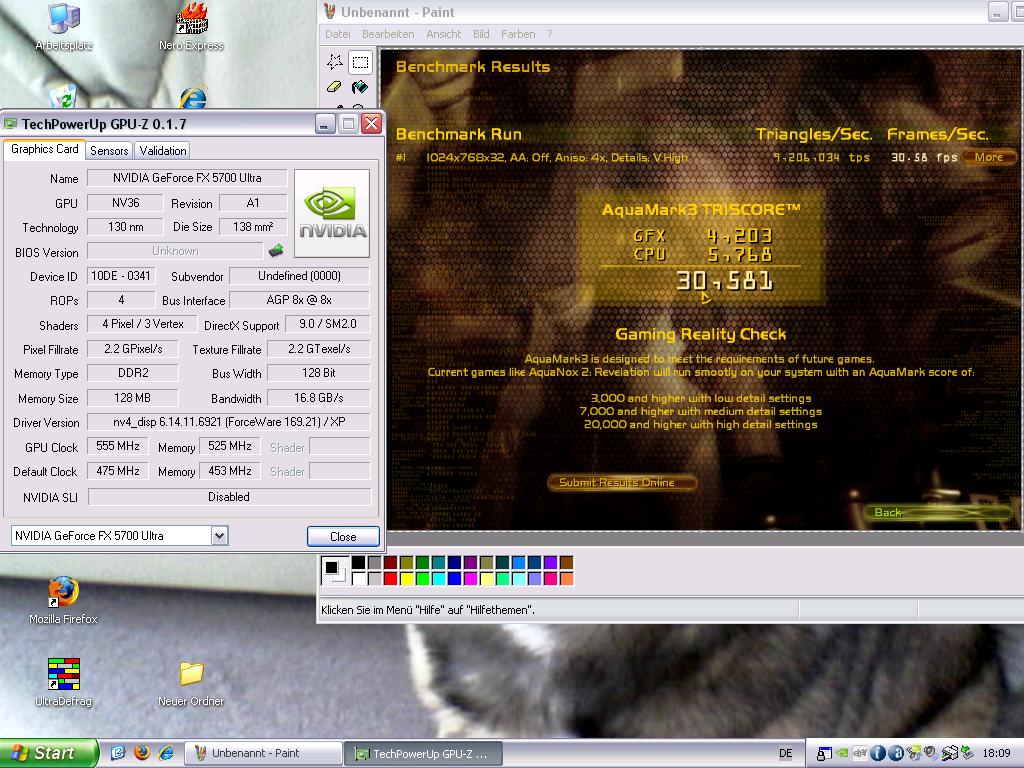Pick the bright red color swatch

point(391,578)
